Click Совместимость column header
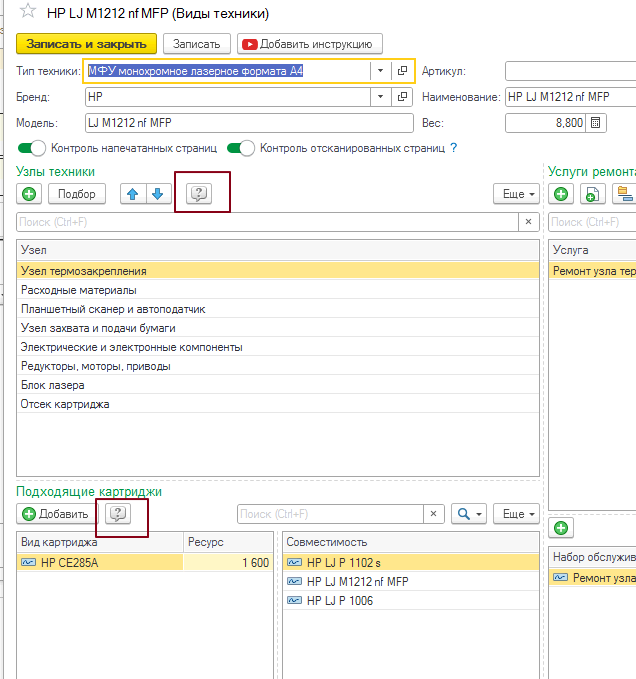This screenshot has height=679, width=636. coord(411,542)
